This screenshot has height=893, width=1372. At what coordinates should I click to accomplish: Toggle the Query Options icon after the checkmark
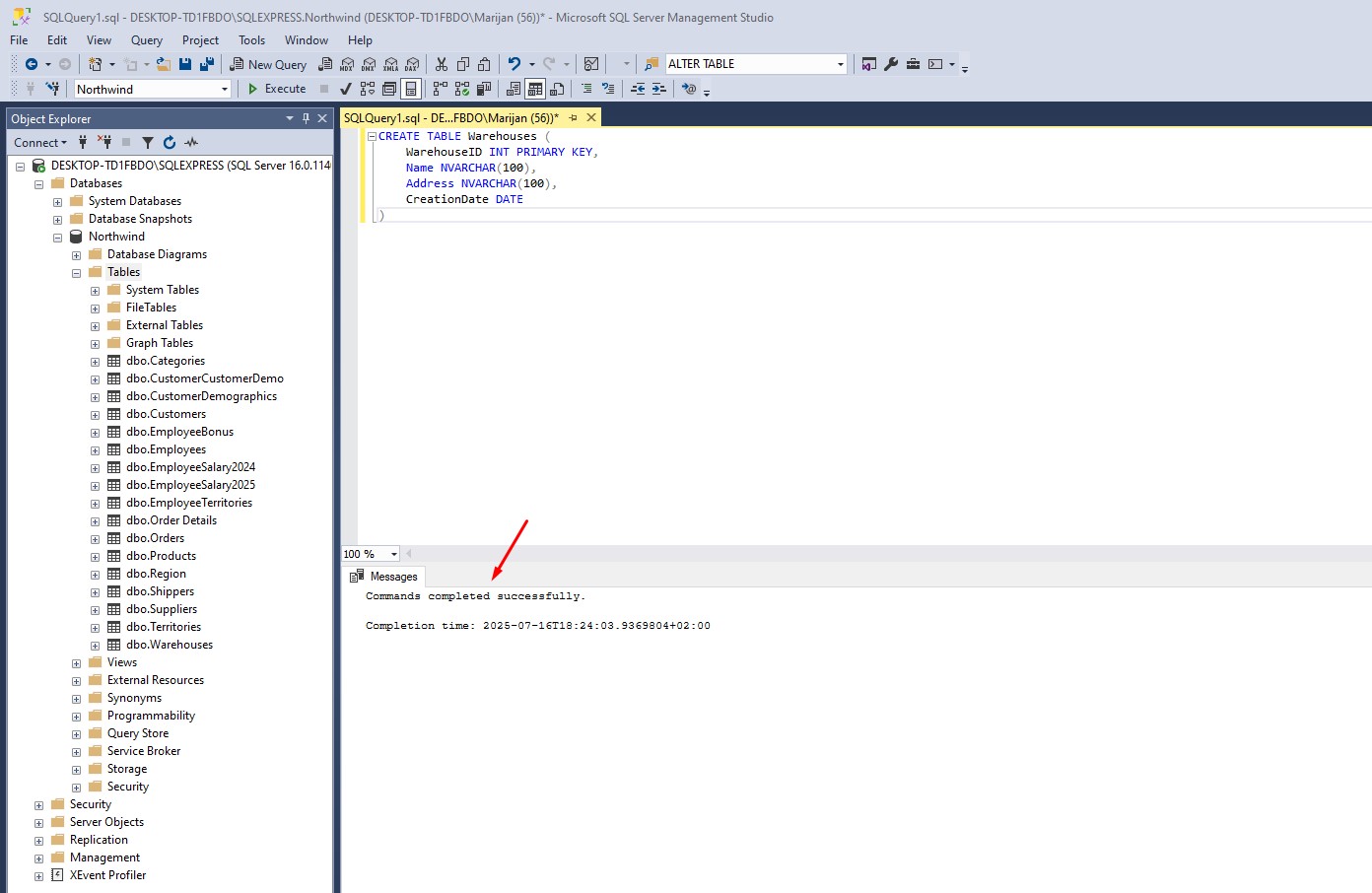(389, 89)
